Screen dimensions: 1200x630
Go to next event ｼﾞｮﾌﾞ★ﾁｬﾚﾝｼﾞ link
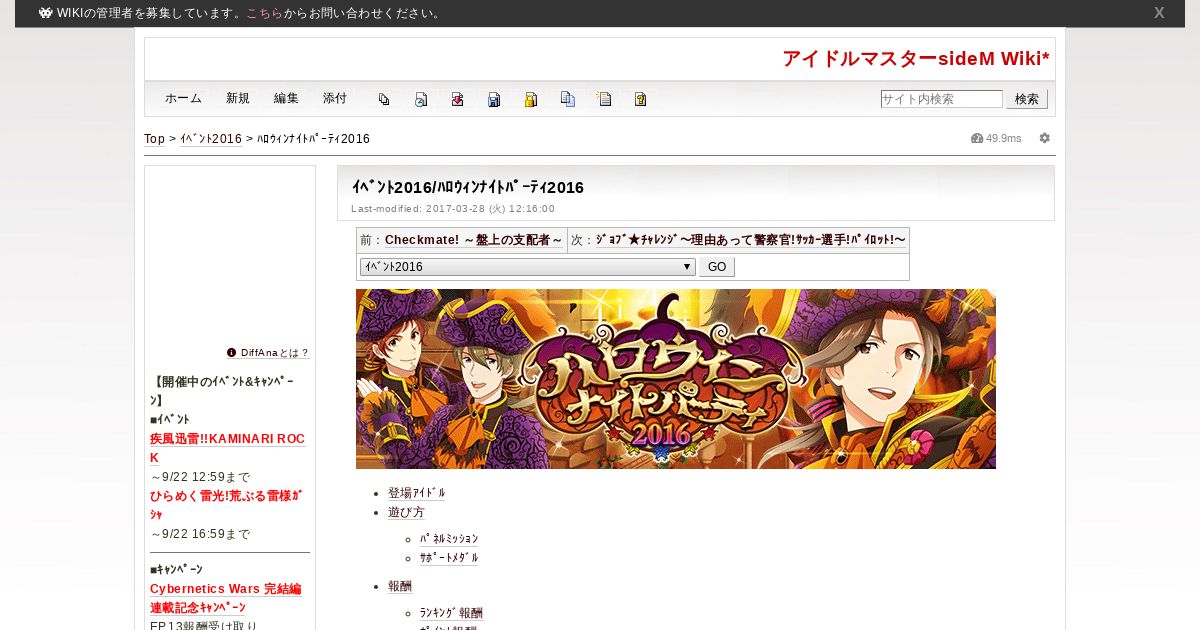(751, 240)
